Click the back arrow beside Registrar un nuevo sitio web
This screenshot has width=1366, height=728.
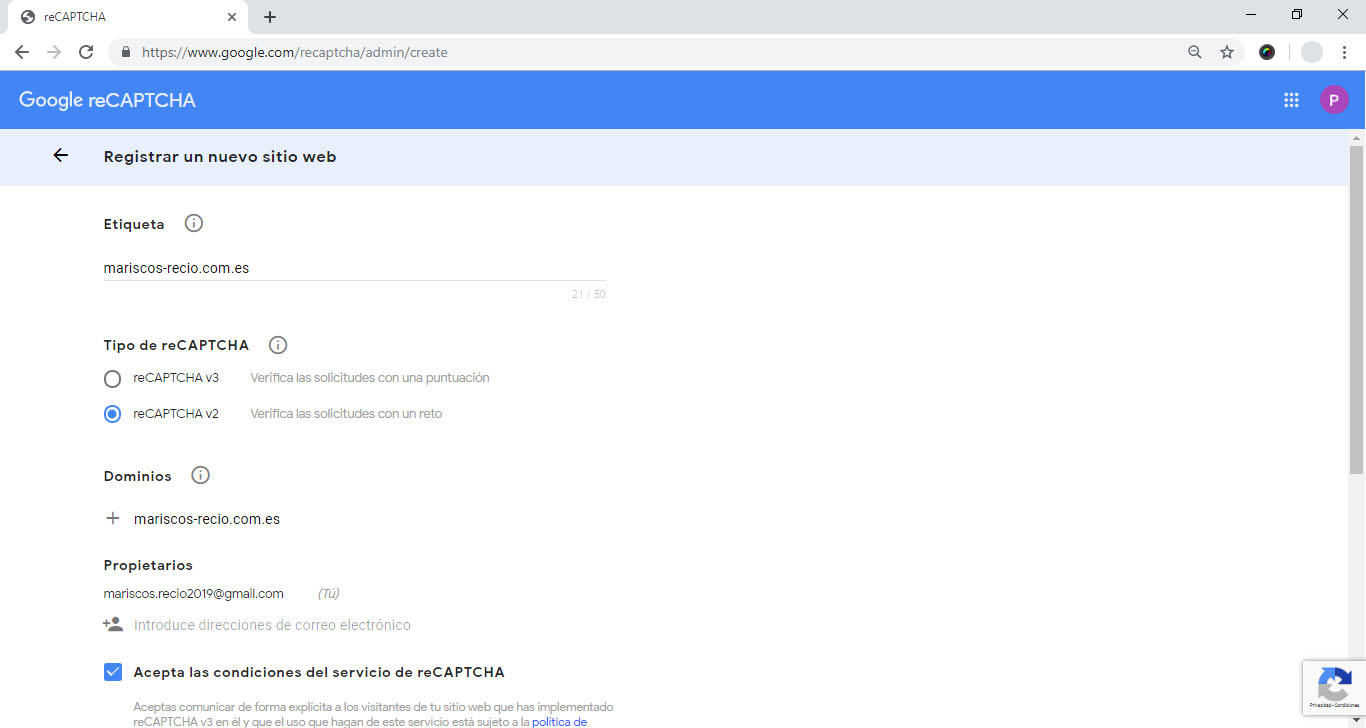click(61, 155)
